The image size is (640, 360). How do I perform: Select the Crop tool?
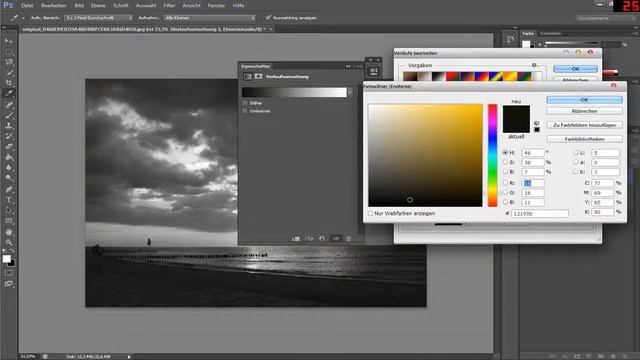pyautogui.click(x=9, y=83)
